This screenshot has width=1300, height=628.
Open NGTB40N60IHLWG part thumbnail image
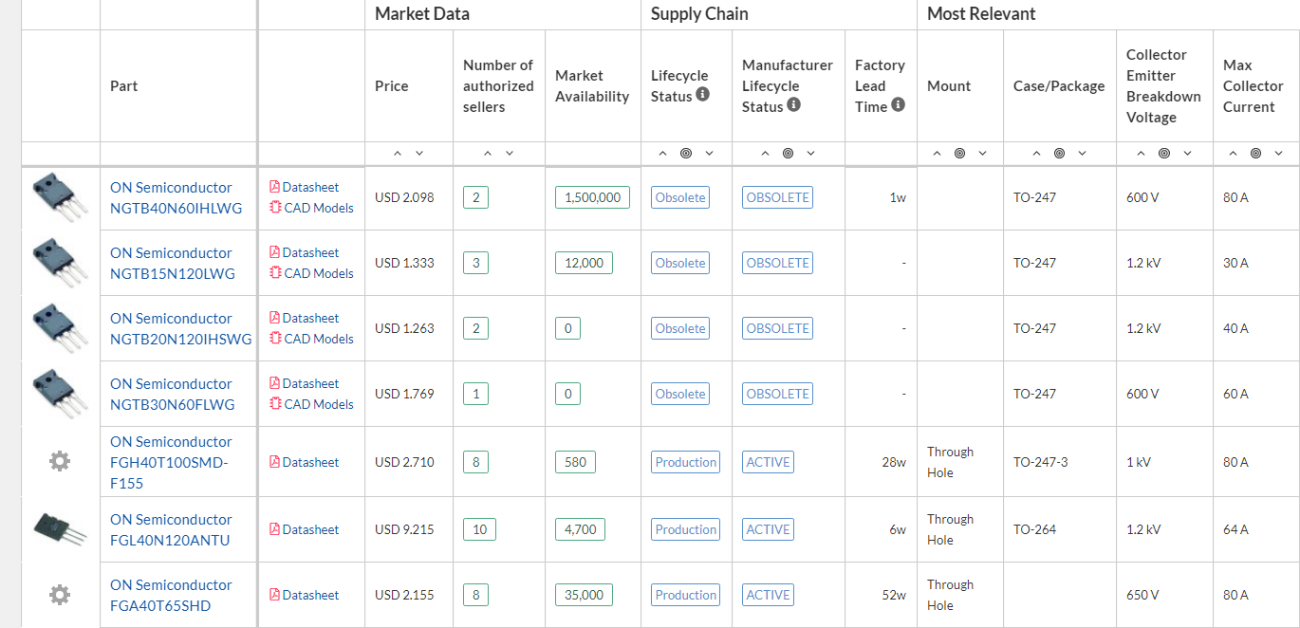tap(60, 196)
